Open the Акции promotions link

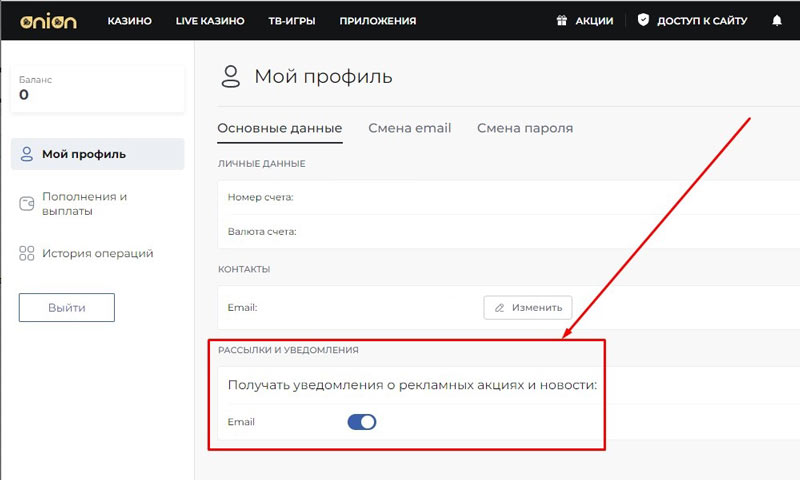click(x=594, y=21)
